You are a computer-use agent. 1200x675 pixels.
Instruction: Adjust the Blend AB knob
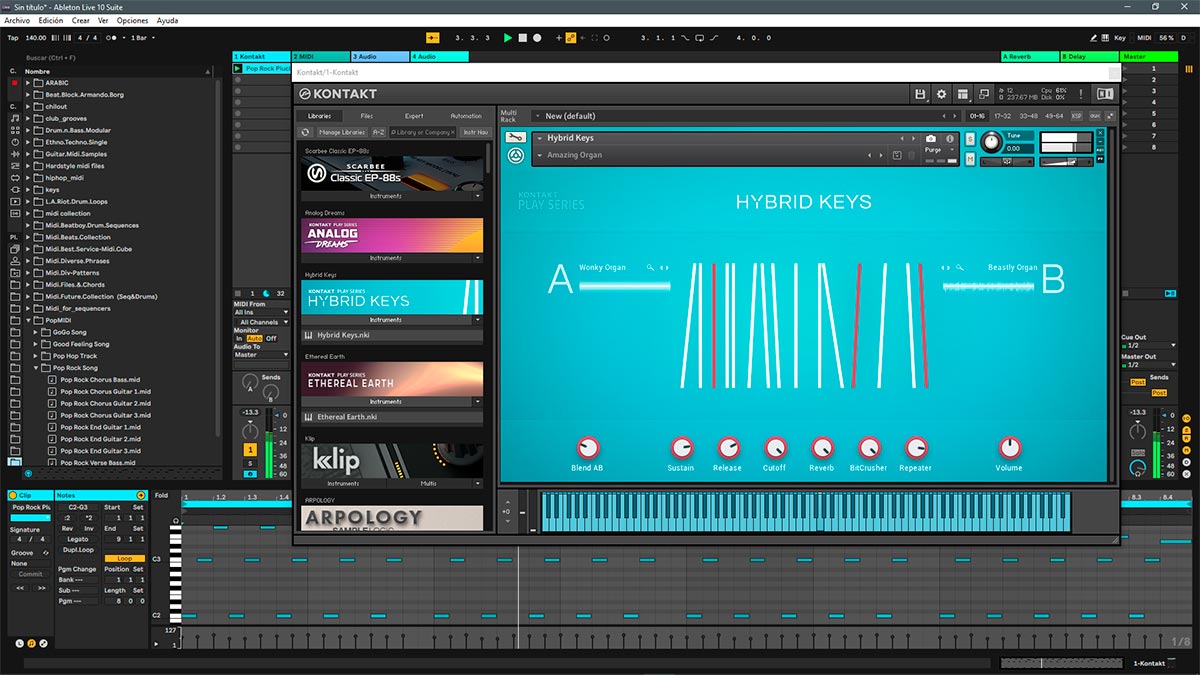588,448
